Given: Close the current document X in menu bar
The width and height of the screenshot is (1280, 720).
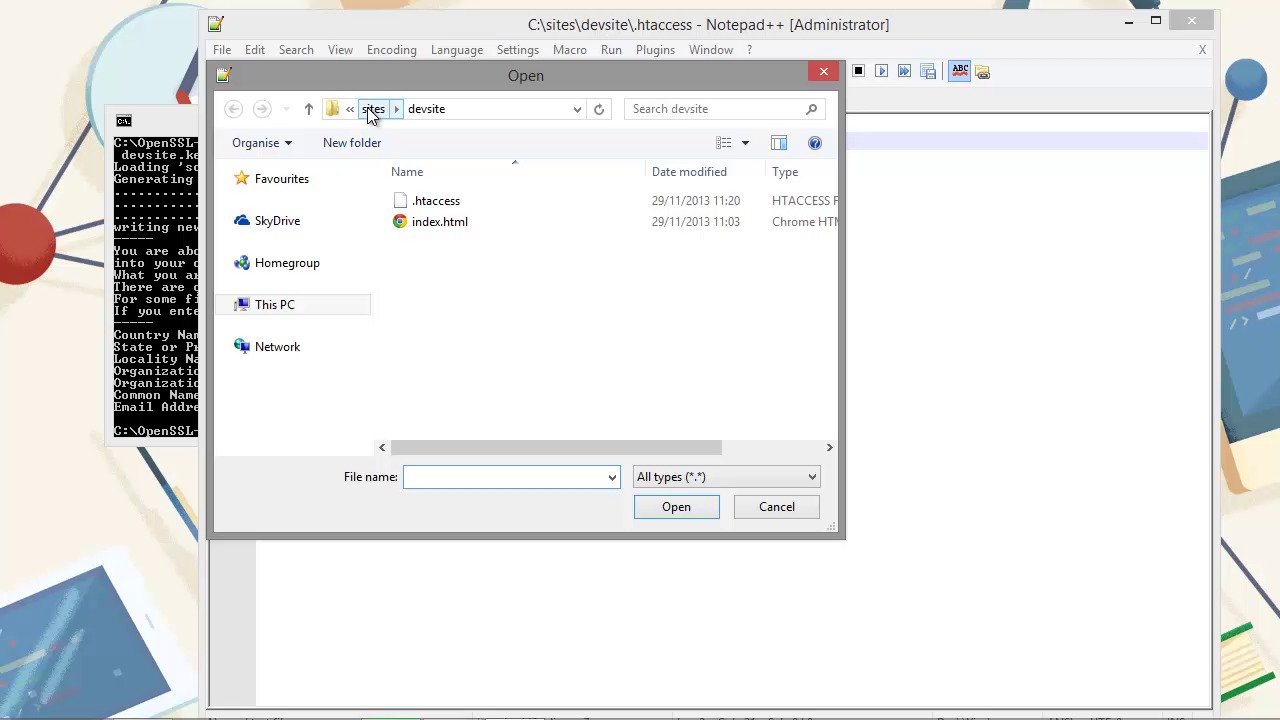Looking at the screenshot, I should [x=1202, y=49].
